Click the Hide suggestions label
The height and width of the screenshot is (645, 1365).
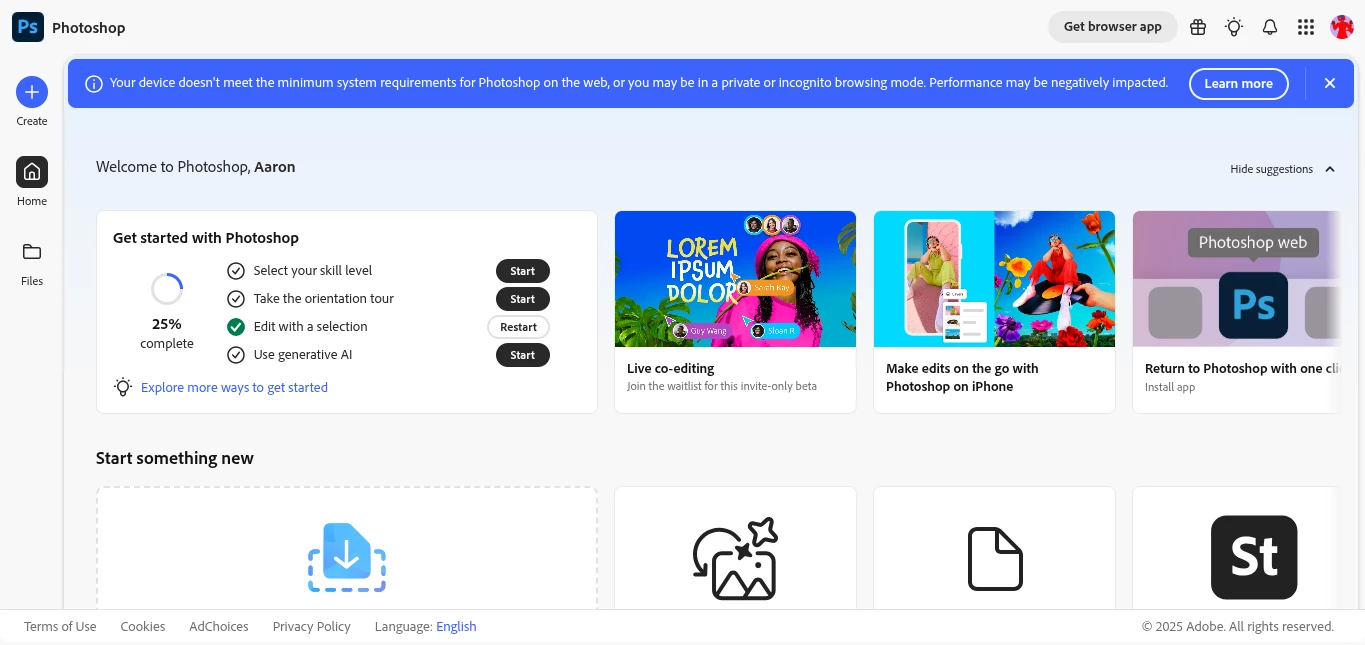[x=1271, y=169]
